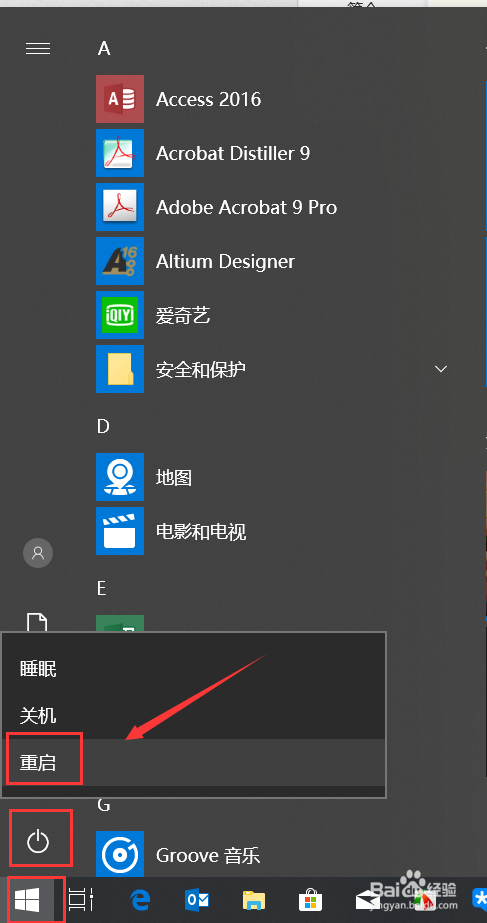
Task: Click the Acrobat Distiller 9 label
Action: (233, 153)
